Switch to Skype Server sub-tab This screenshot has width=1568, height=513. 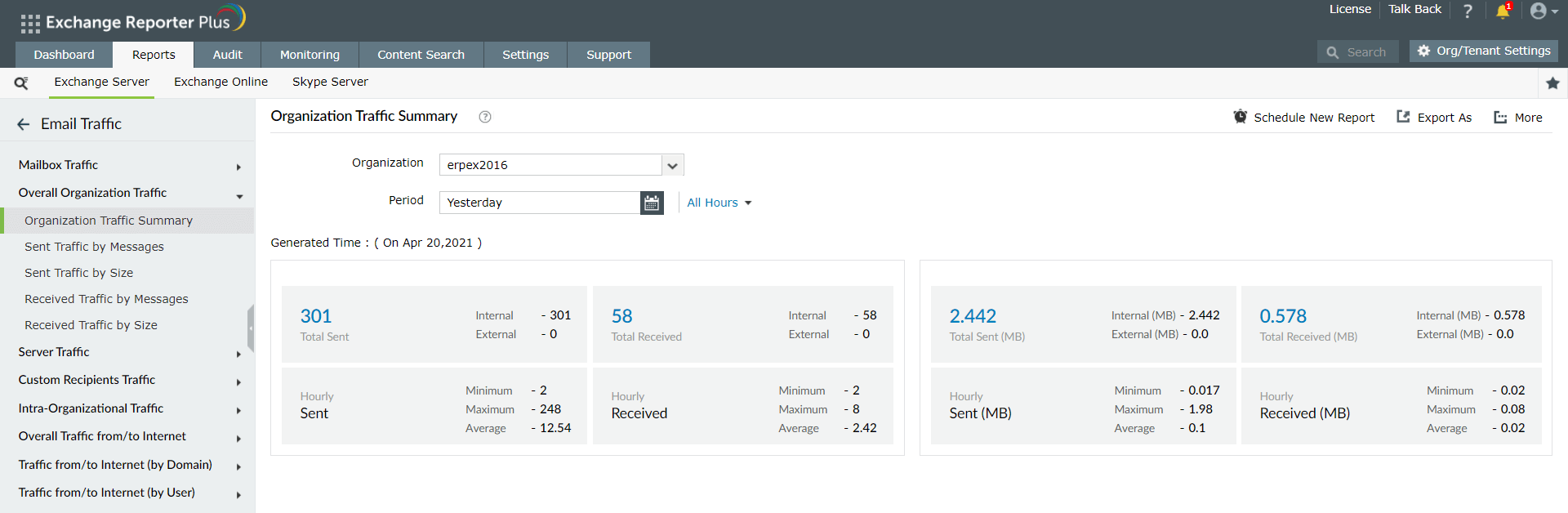[330, 82]
